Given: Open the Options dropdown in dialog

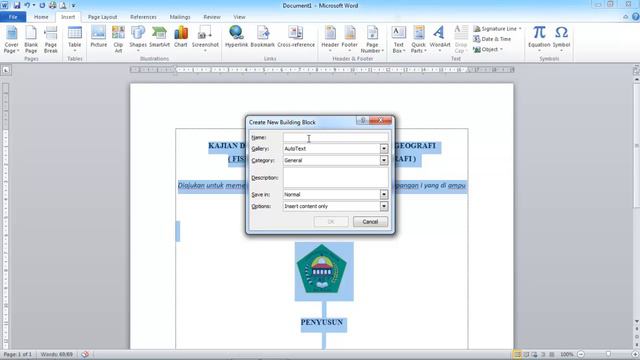Looking at the screenshot, I should pos(384,207).
